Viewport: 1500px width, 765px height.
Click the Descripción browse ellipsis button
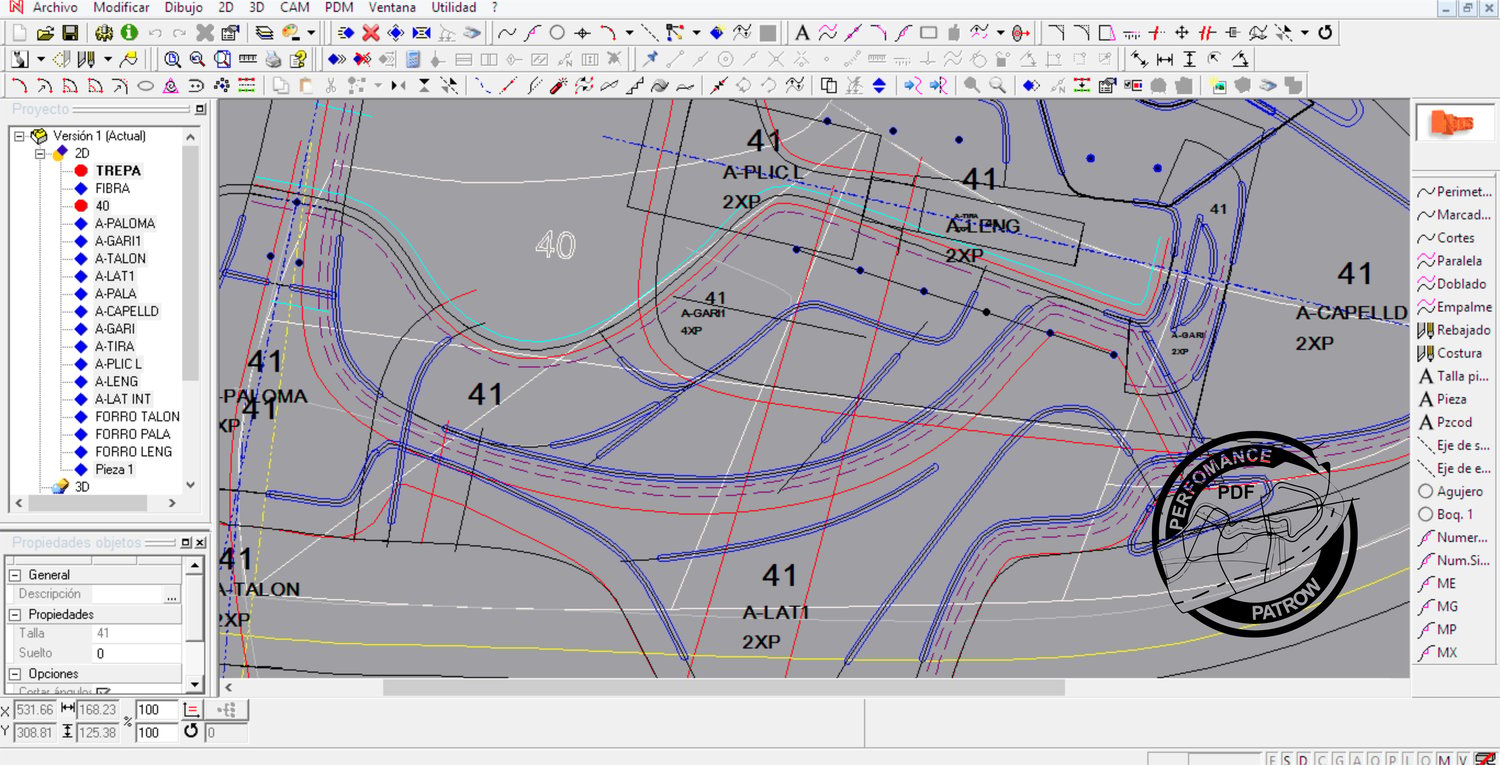pyautogui.click(x=172, y=595)
